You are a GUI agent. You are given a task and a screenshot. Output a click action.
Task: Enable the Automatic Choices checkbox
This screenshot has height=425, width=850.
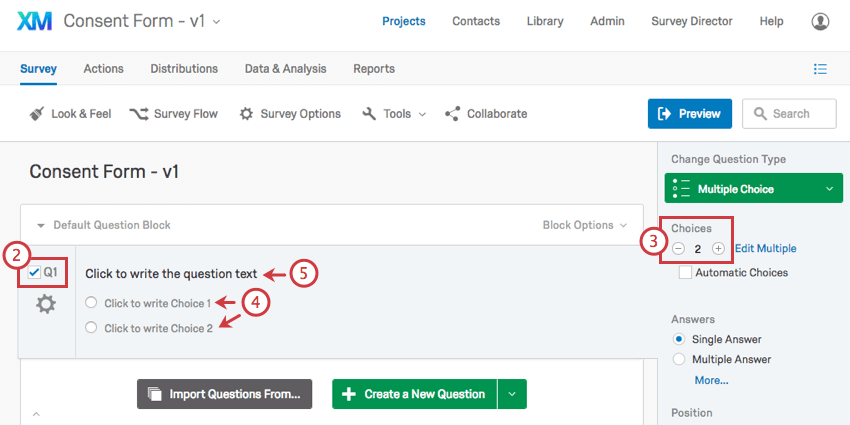pos(685,273)
